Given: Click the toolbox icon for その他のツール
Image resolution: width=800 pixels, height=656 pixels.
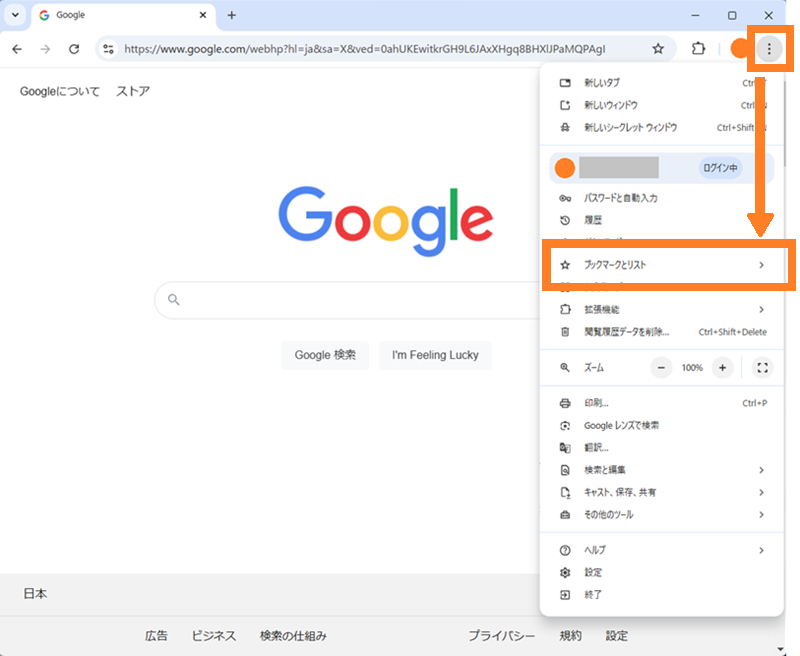Looking at the screenshot, I should tap(565, 515).
